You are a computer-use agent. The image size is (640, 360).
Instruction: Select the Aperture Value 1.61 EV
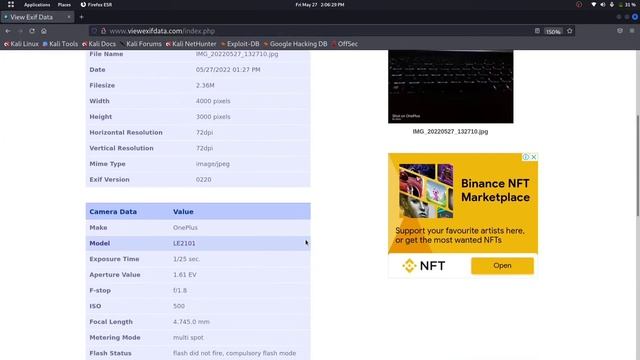click(184, 275)
